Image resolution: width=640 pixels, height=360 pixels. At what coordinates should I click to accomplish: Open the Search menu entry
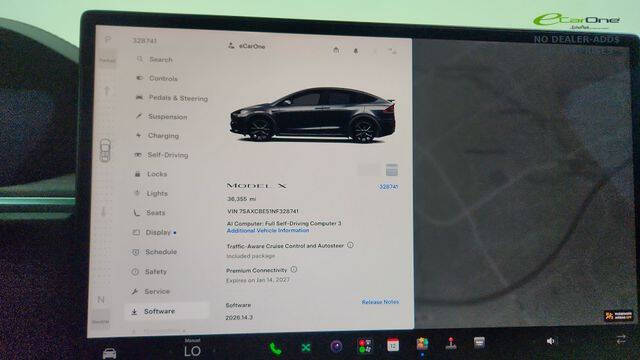coord(155,60)
